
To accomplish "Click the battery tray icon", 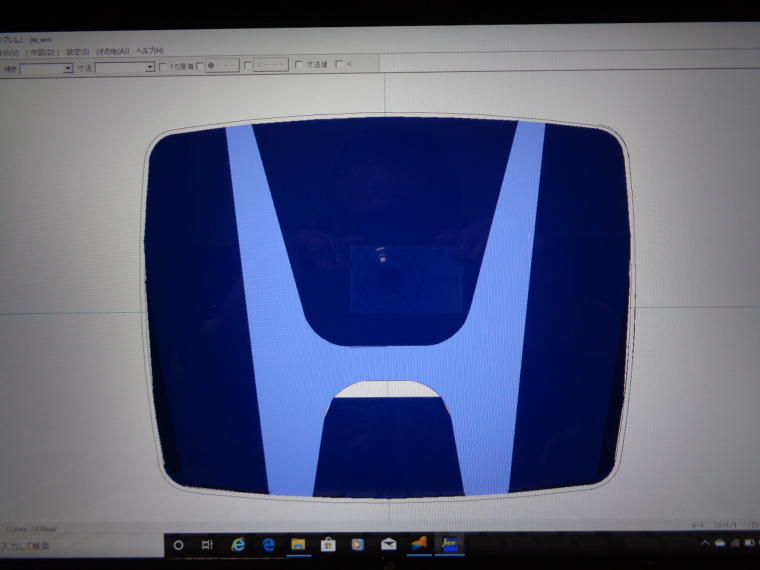I will pos(751,542).
